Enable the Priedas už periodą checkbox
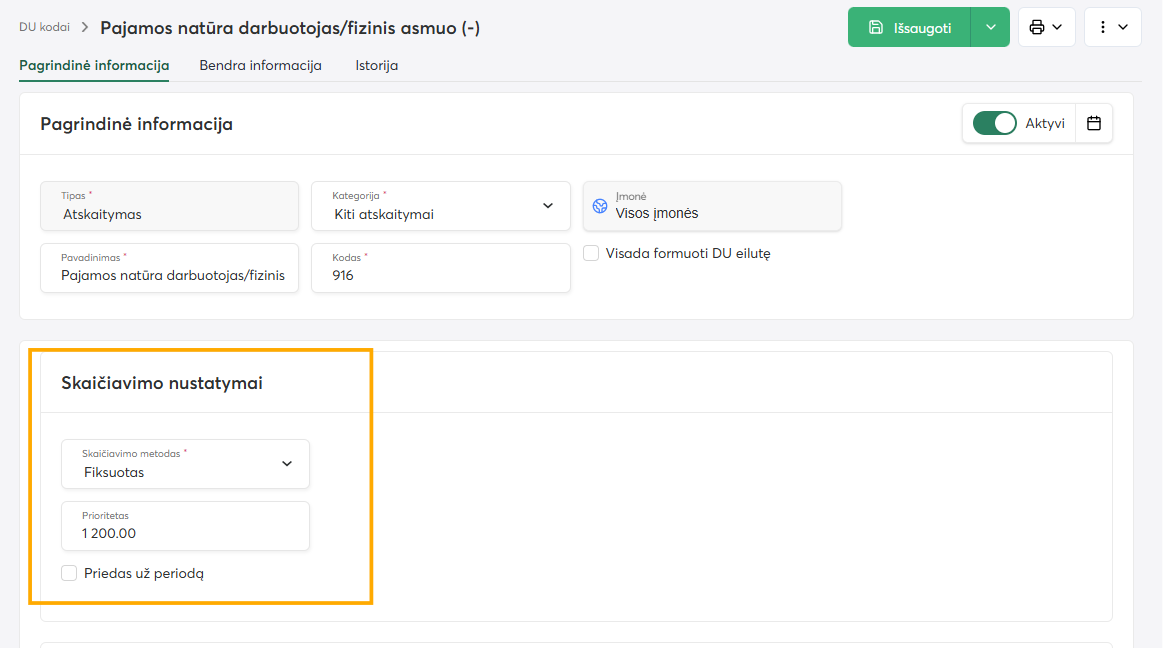1163x648 pixels. click(69, 573)
